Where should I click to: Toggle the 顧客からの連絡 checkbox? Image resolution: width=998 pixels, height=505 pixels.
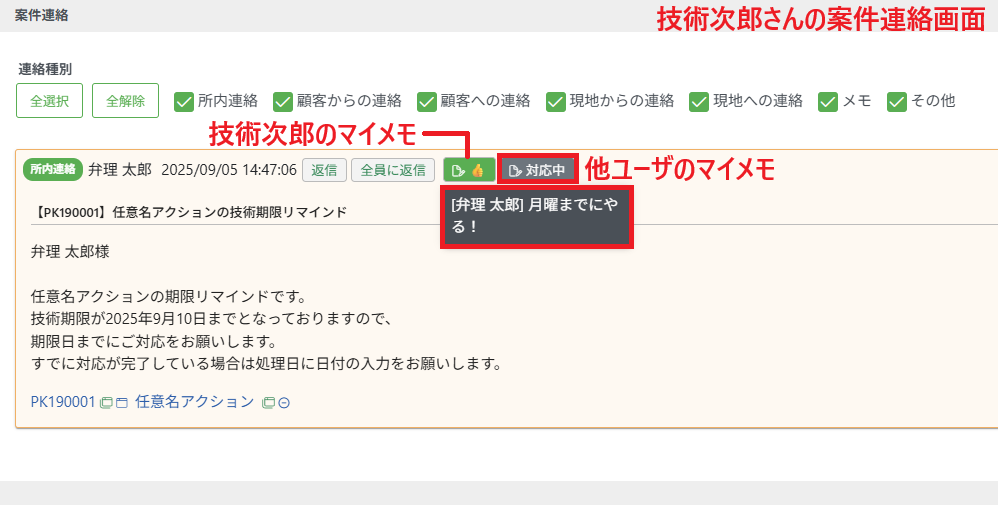(282, 101)
